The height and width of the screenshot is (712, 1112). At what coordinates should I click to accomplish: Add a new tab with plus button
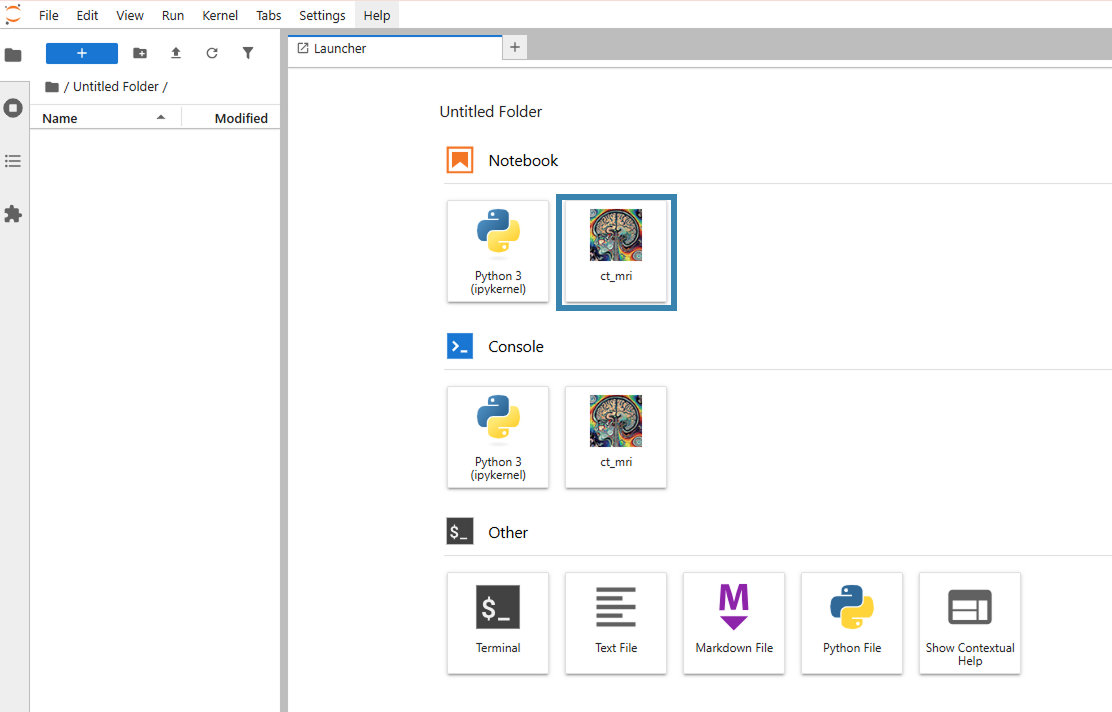click(x=515, y=47)
